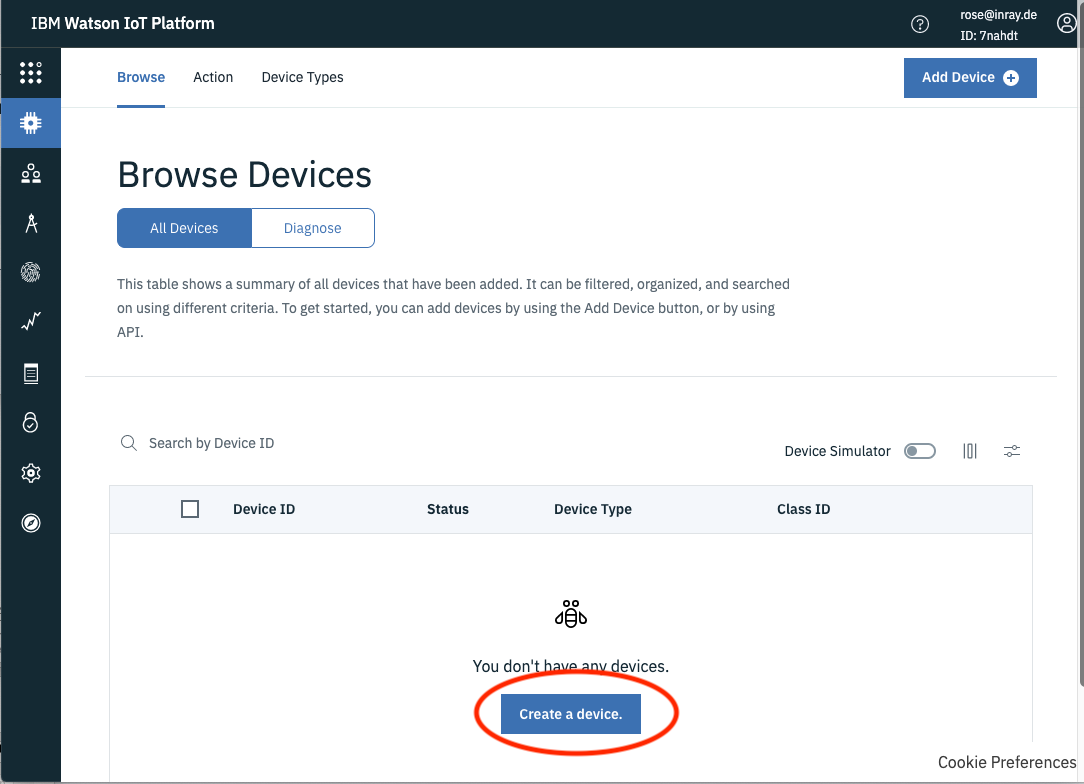Switch to the Action tab
Viewport: 1084px width, 784px height.
click(x=213, y=77)
